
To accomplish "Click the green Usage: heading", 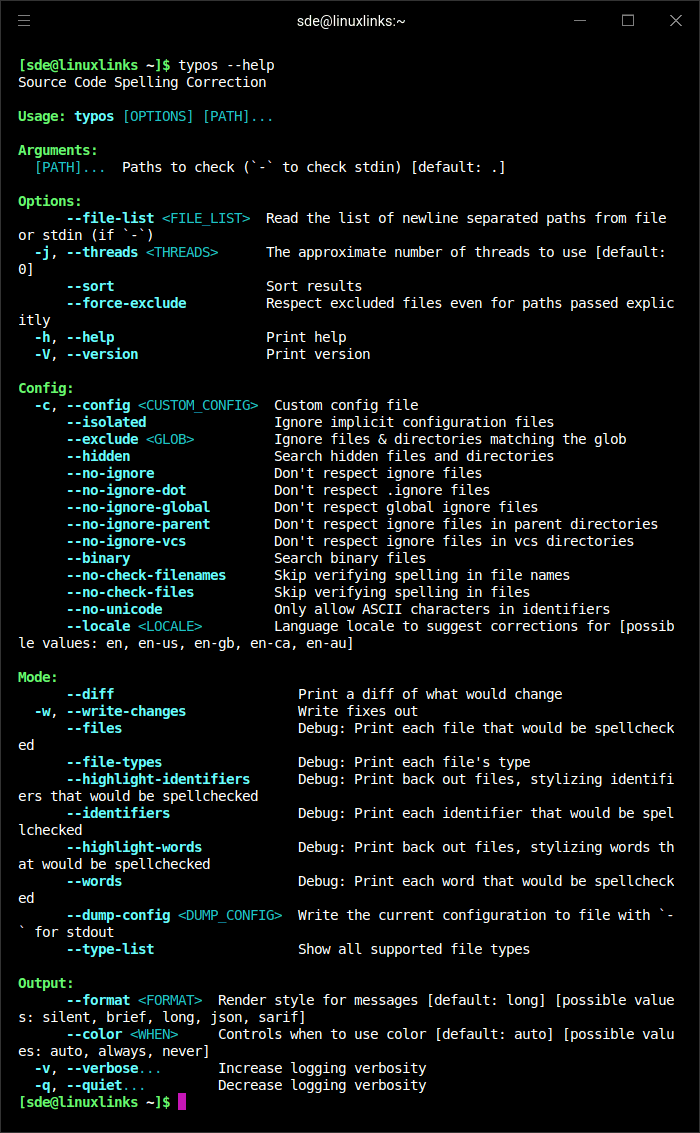I will (42, 116).
